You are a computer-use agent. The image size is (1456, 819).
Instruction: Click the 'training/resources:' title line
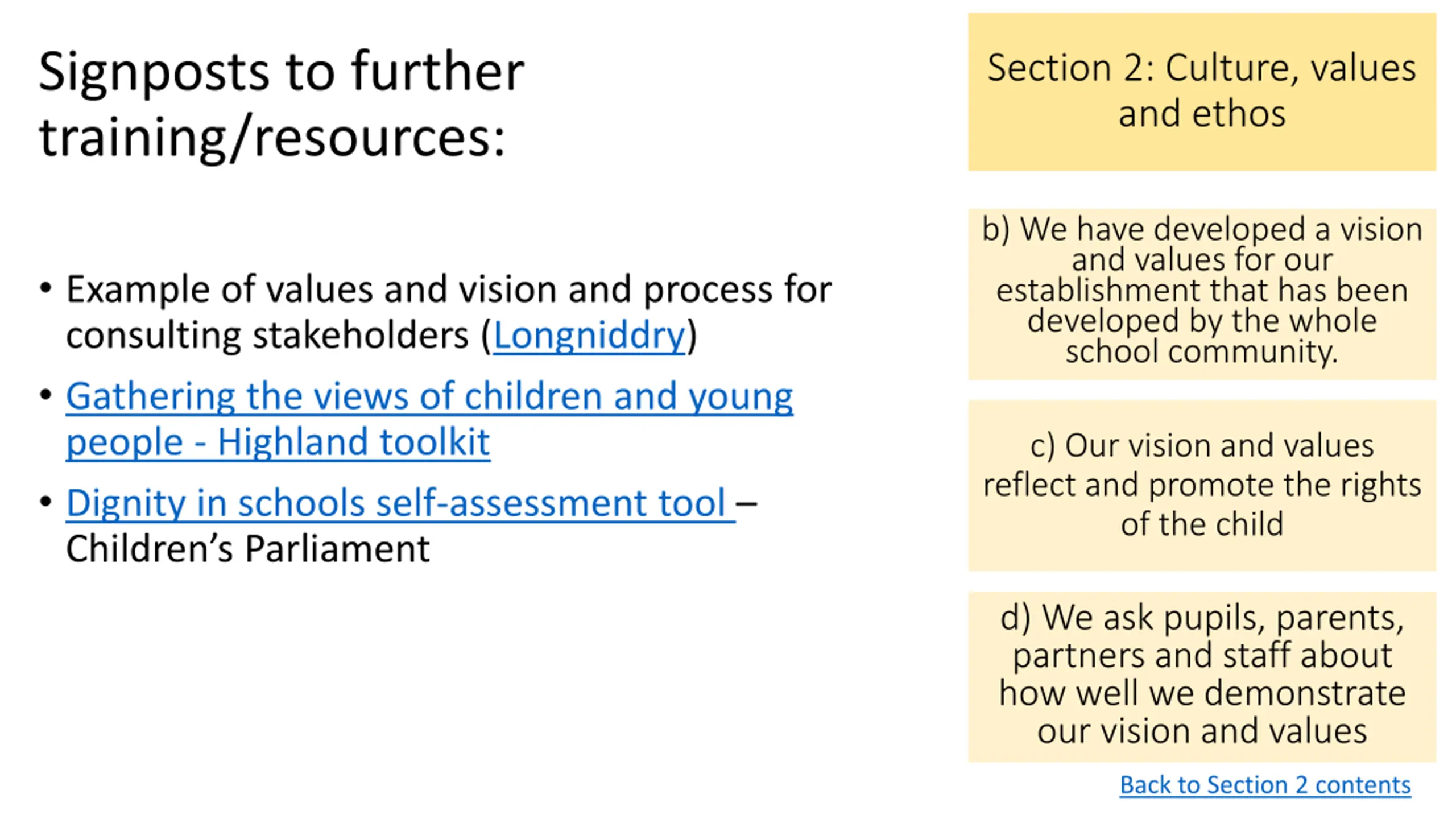(x=272, y=138)
